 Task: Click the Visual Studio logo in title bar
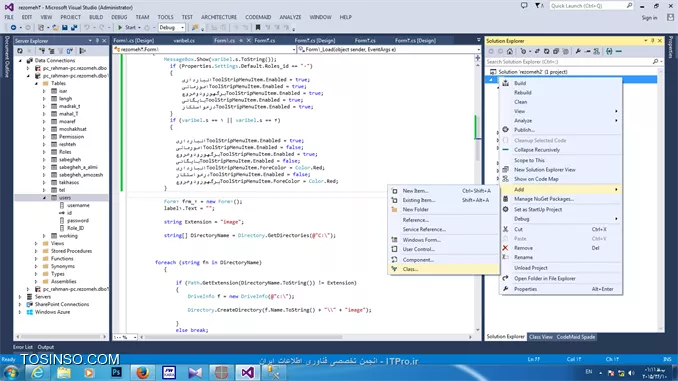pos(9,7)
